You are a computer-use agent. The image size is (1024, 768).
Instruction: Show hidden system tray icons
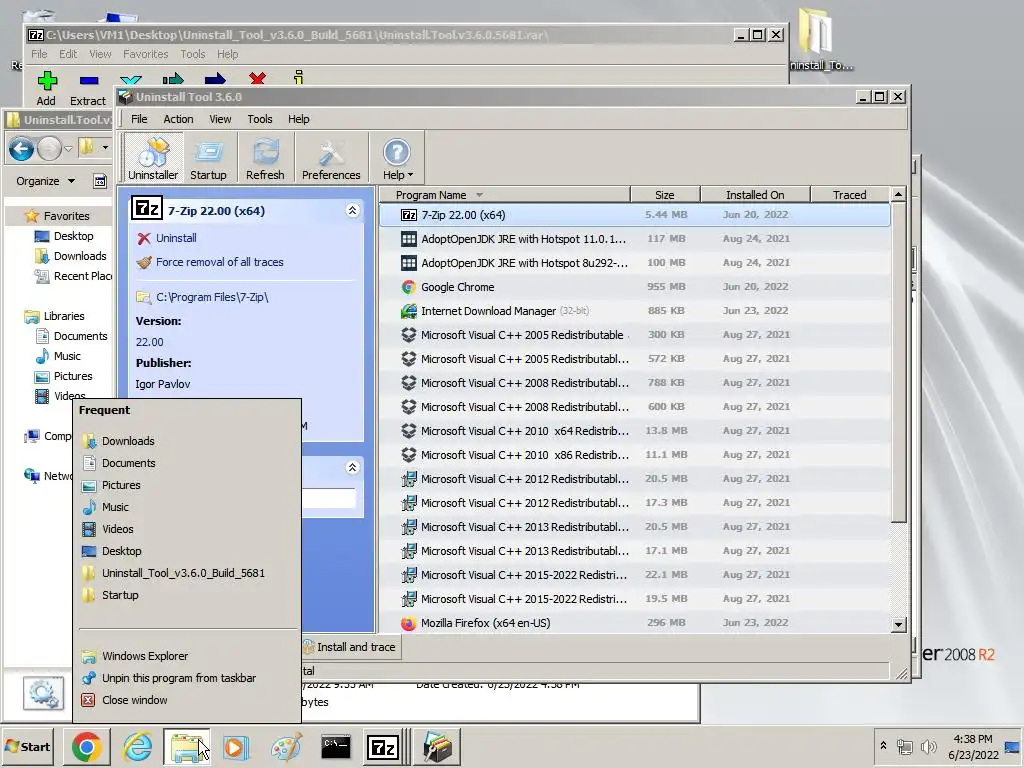(x=883, y=745)
